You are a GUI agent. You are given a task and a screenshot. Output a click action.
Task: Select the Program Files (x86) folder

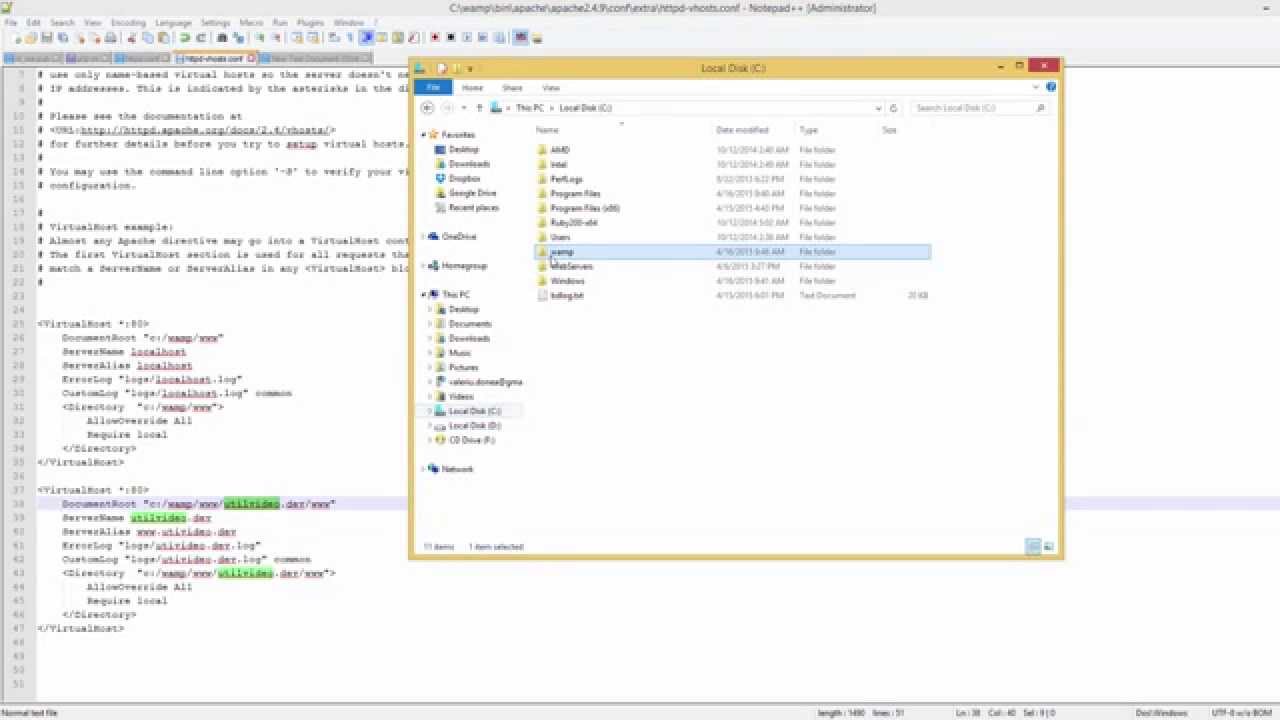585,208
